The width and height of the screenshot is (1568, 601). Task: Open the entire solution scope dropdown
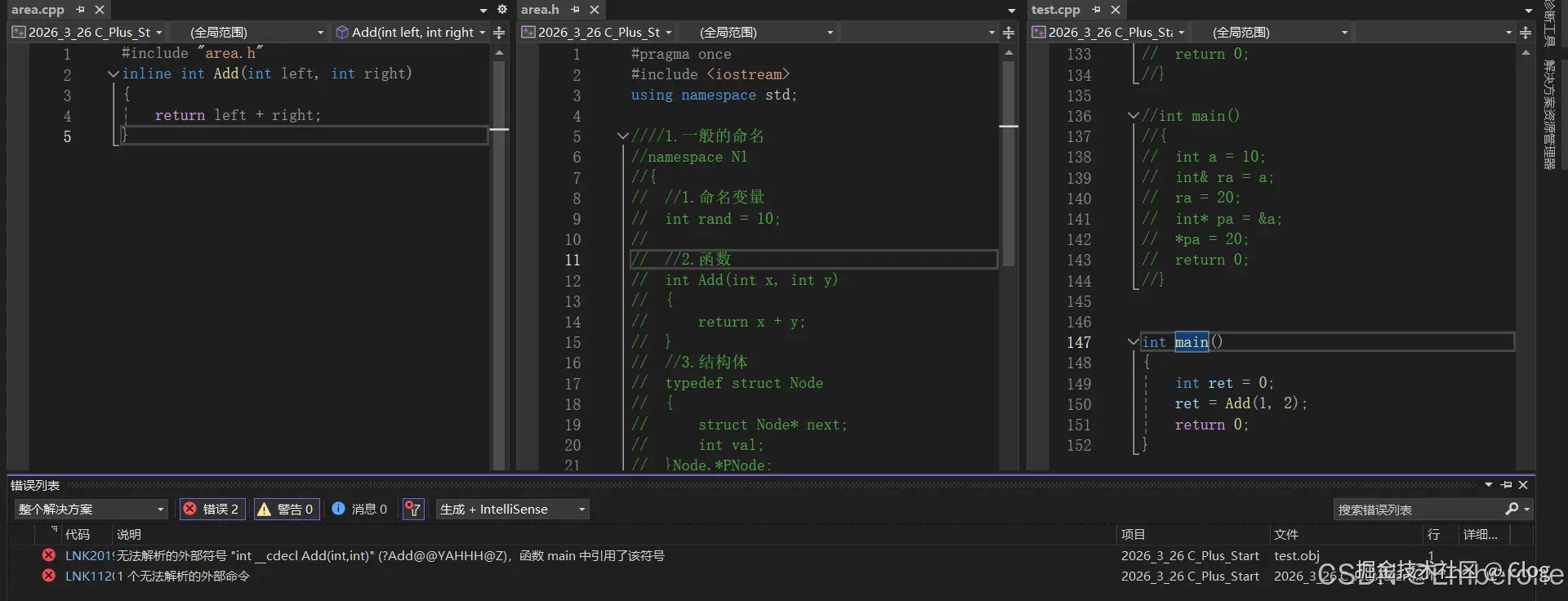[x=90, y=509]
